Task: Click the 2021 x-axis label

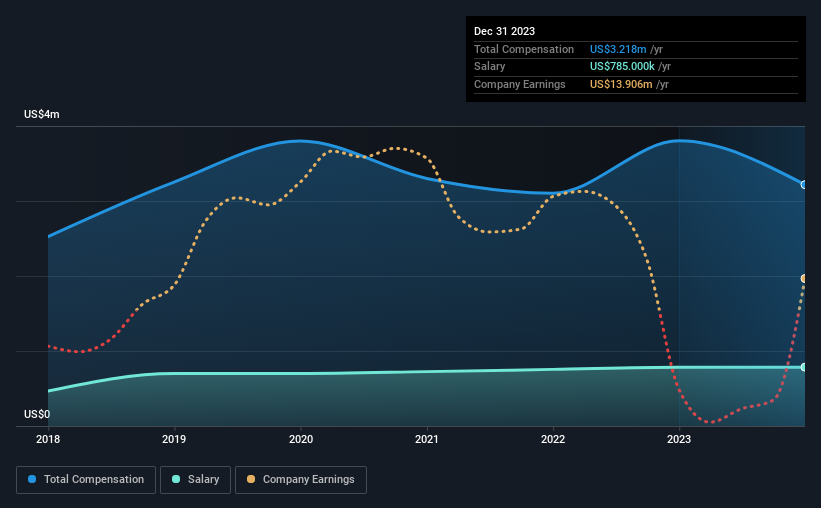Action: point(427,439)
